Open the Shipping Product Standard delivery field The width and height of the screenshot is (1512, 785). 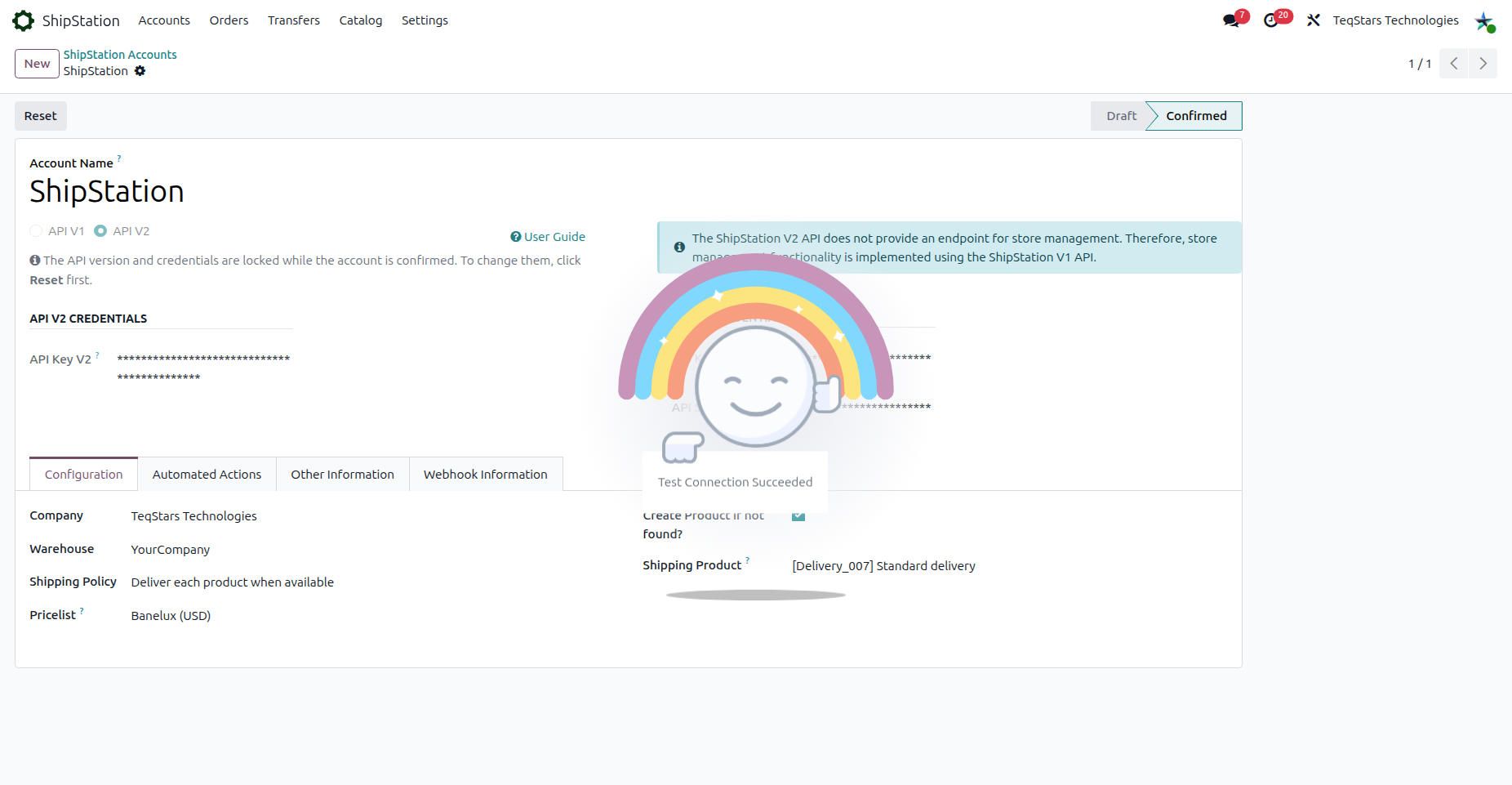click(884, 566)
